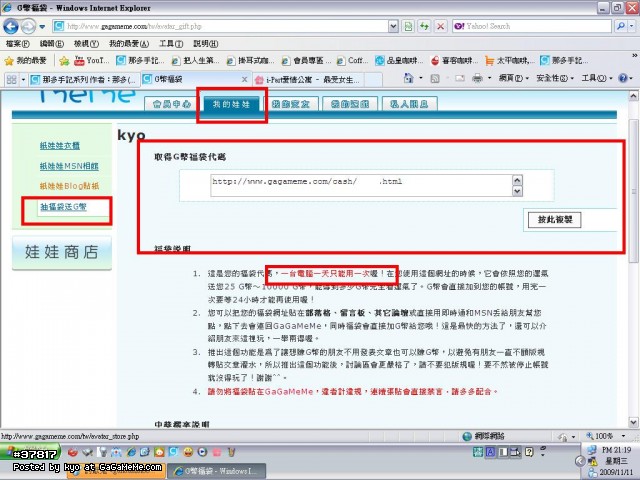Click the G幣福袋 taskbar window button
Image resolution: width=640 pixels, height=480 pixels.
point(217,471)
